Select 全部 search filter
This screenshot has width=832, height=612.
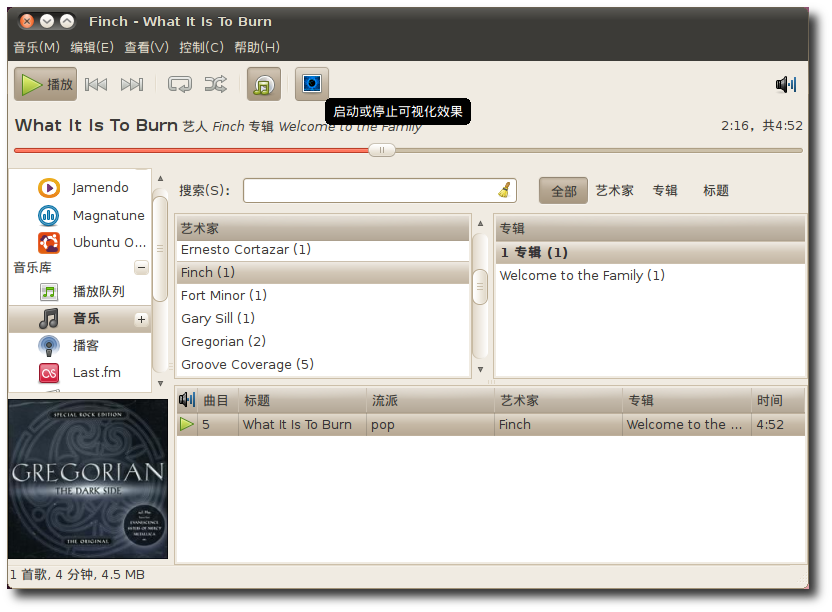(564, 191)
